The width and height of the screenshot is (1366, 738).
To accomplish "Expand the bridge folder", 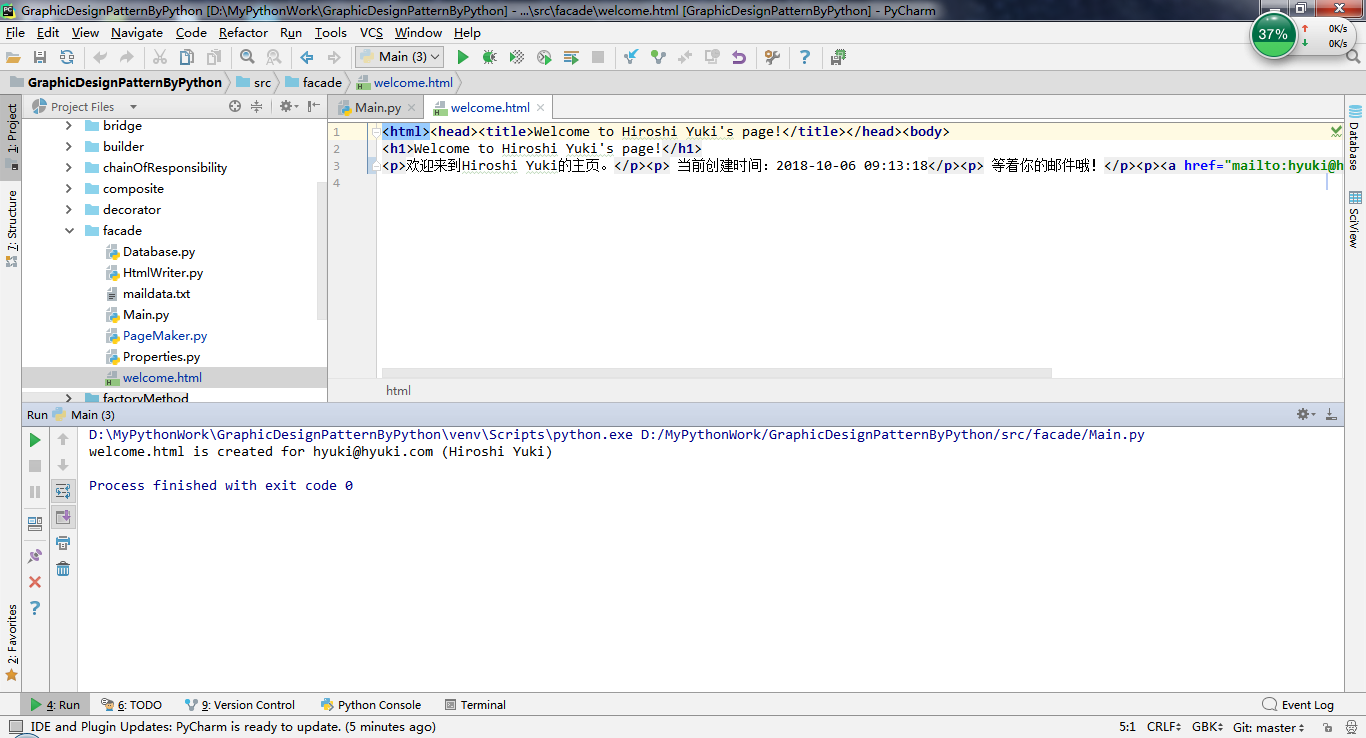I will [x=69, y=126].
